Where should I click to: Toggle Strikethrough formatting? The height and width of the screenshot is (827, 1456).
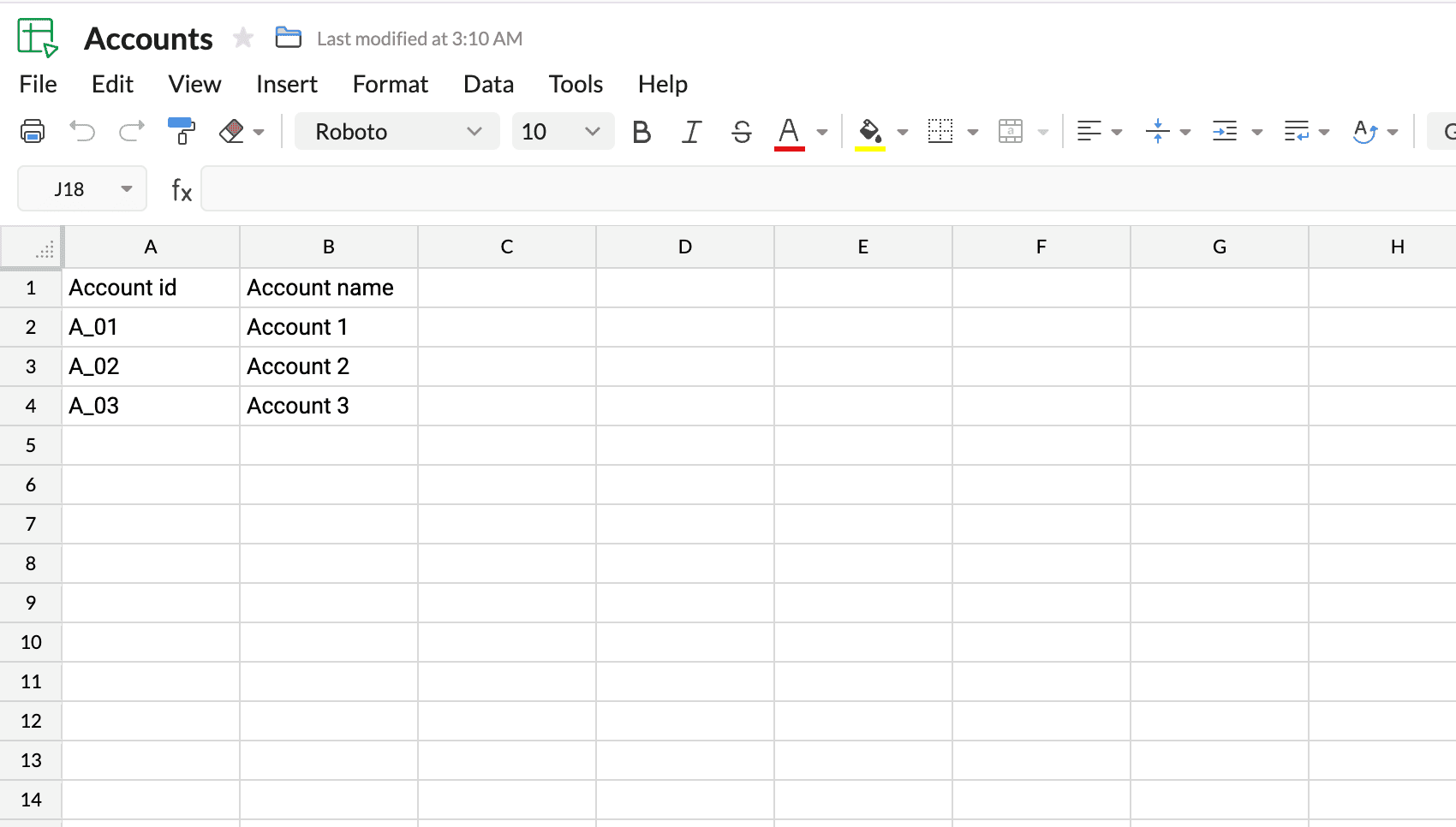pos(742,132)
